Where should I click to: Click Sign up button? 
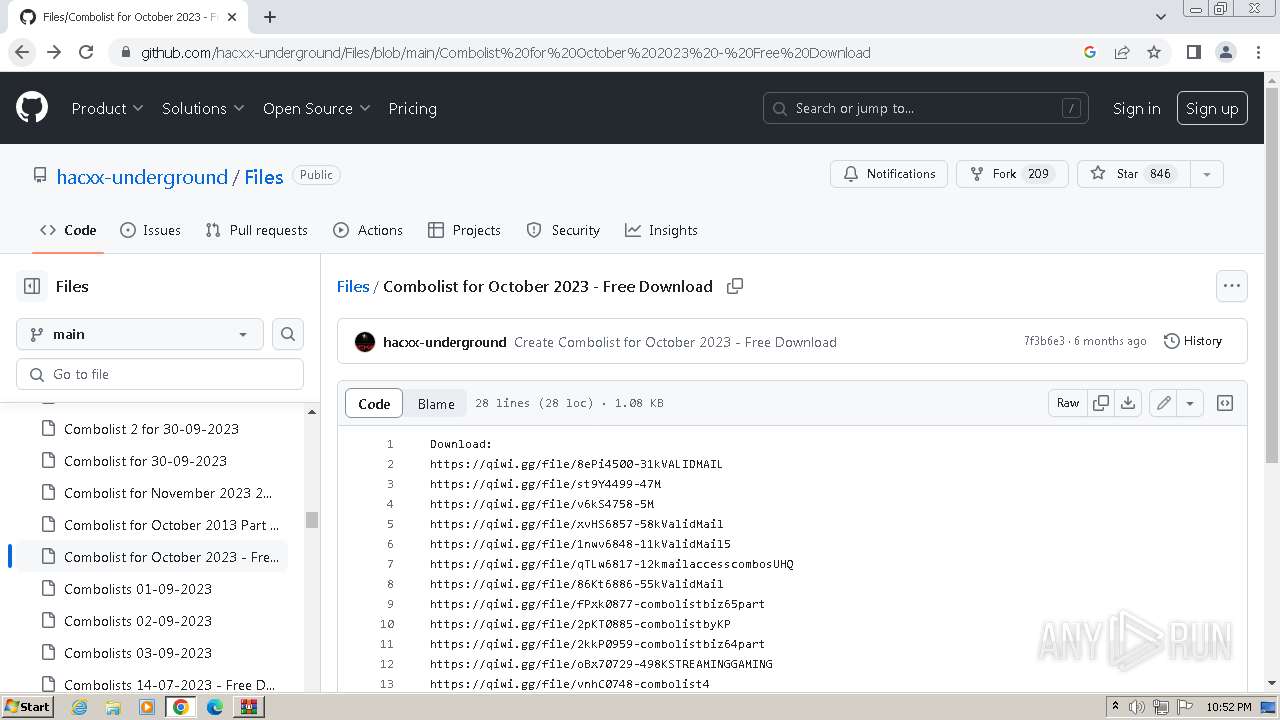pos(1212,108)
